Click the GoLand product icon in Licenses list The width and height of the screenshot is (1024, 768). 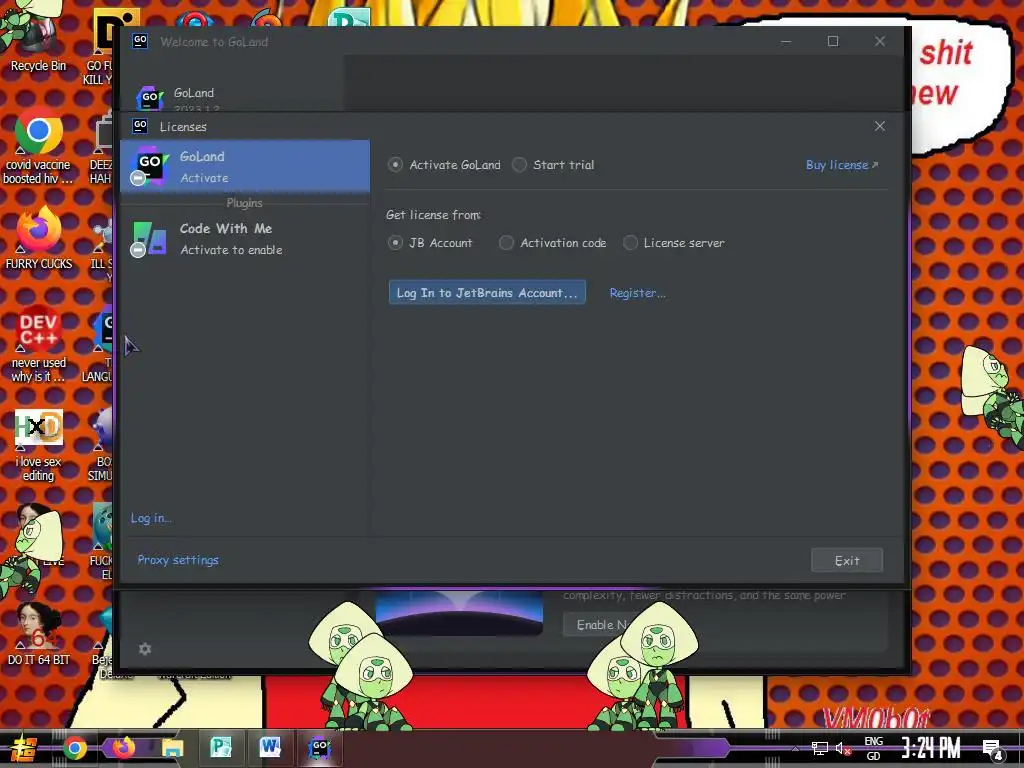(x=149, y=166)
